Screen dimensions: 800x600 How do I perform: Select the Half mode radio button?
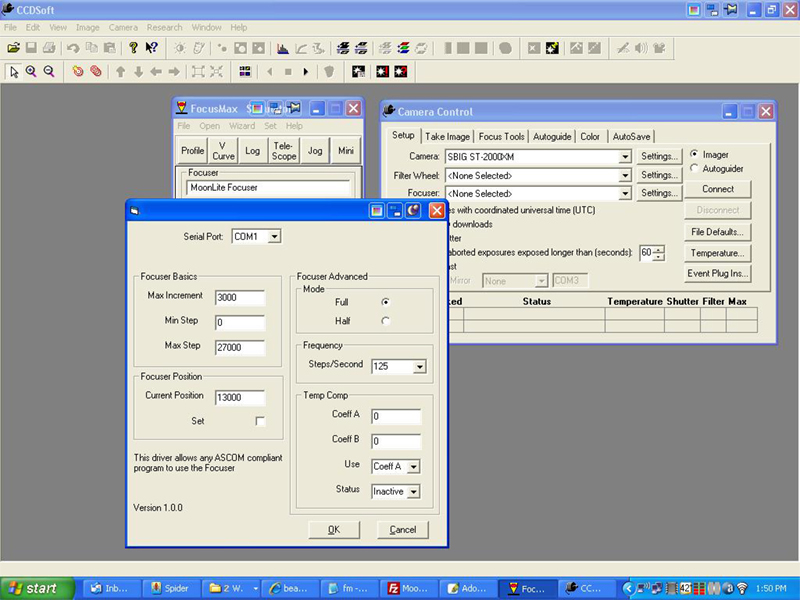pos(385,321)
